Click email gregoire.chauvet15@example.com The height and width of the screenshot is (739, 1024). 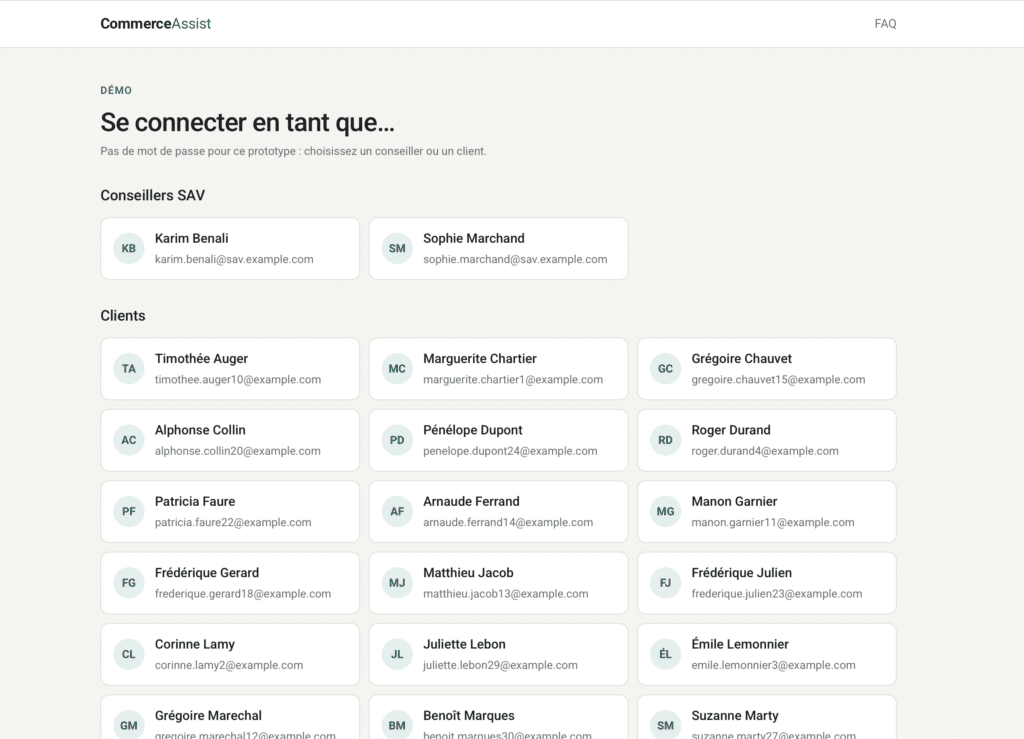[778, 379]
